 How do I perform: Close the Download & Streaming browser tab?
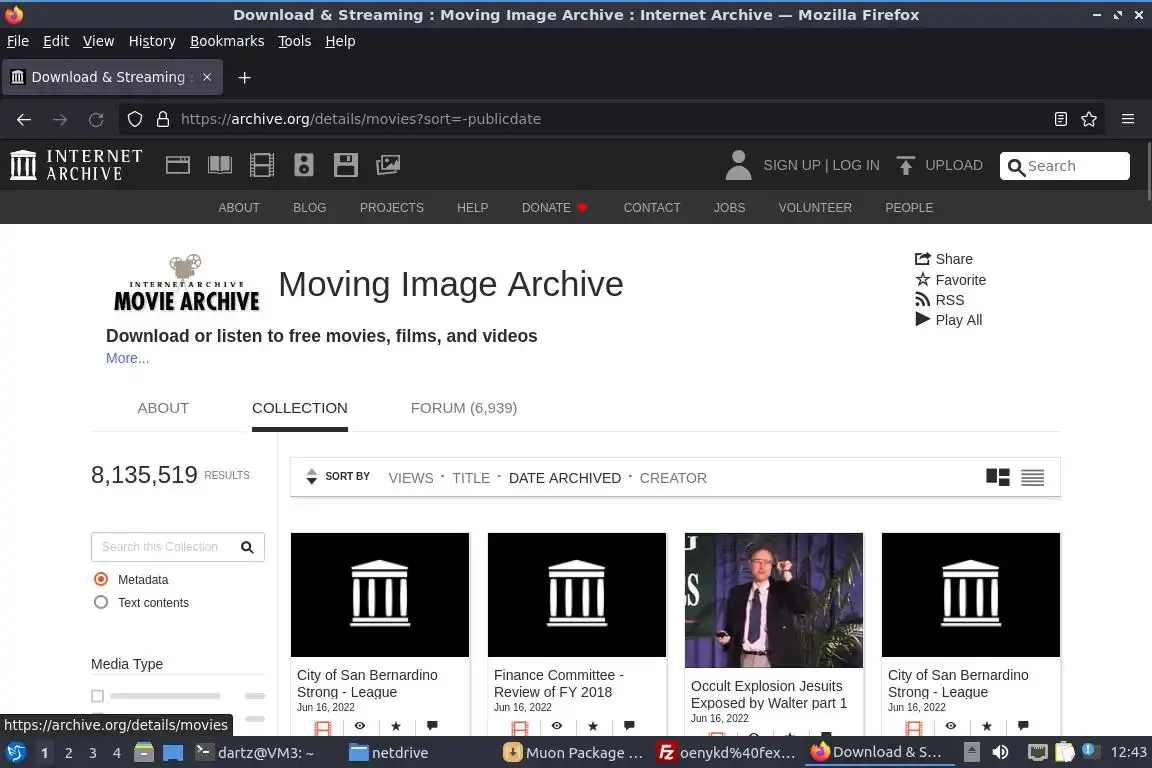(x=207, y=77)
